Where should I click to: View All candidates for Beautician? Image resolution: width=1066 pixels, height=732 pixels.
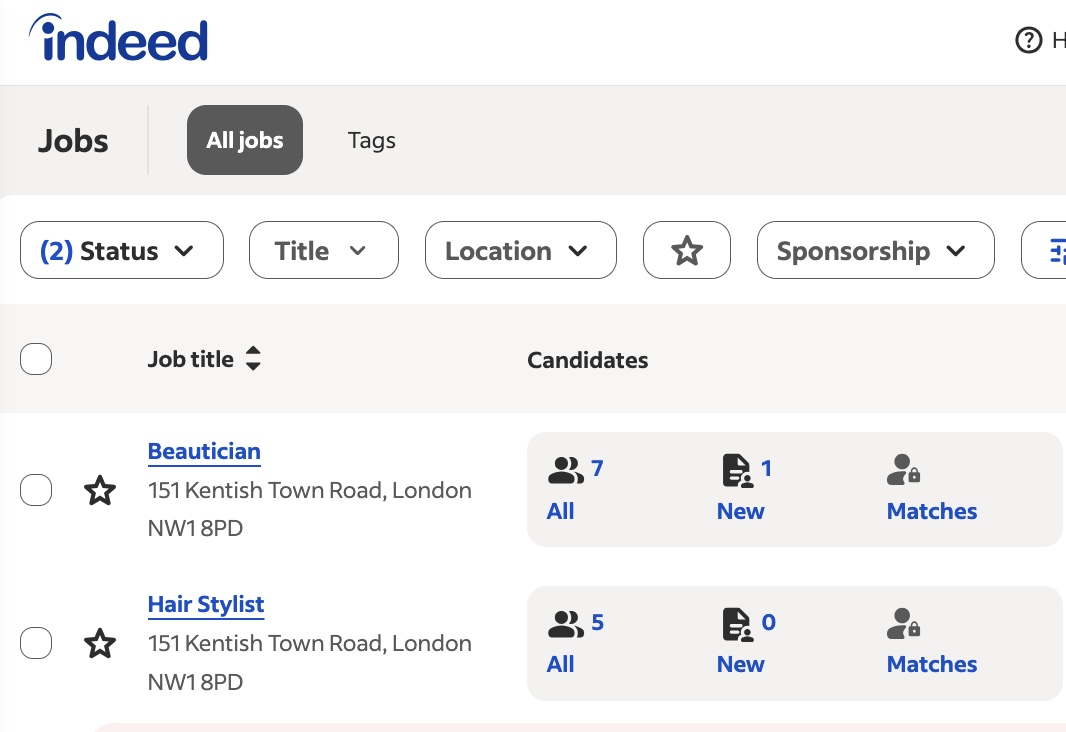pyautogui.click(x=560, y=511)
